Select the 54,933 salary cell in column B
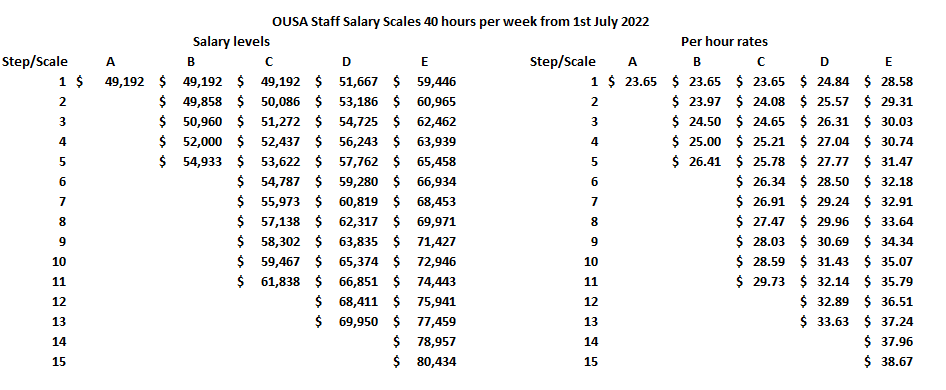The image size is (946, 390). pos(202,161)
